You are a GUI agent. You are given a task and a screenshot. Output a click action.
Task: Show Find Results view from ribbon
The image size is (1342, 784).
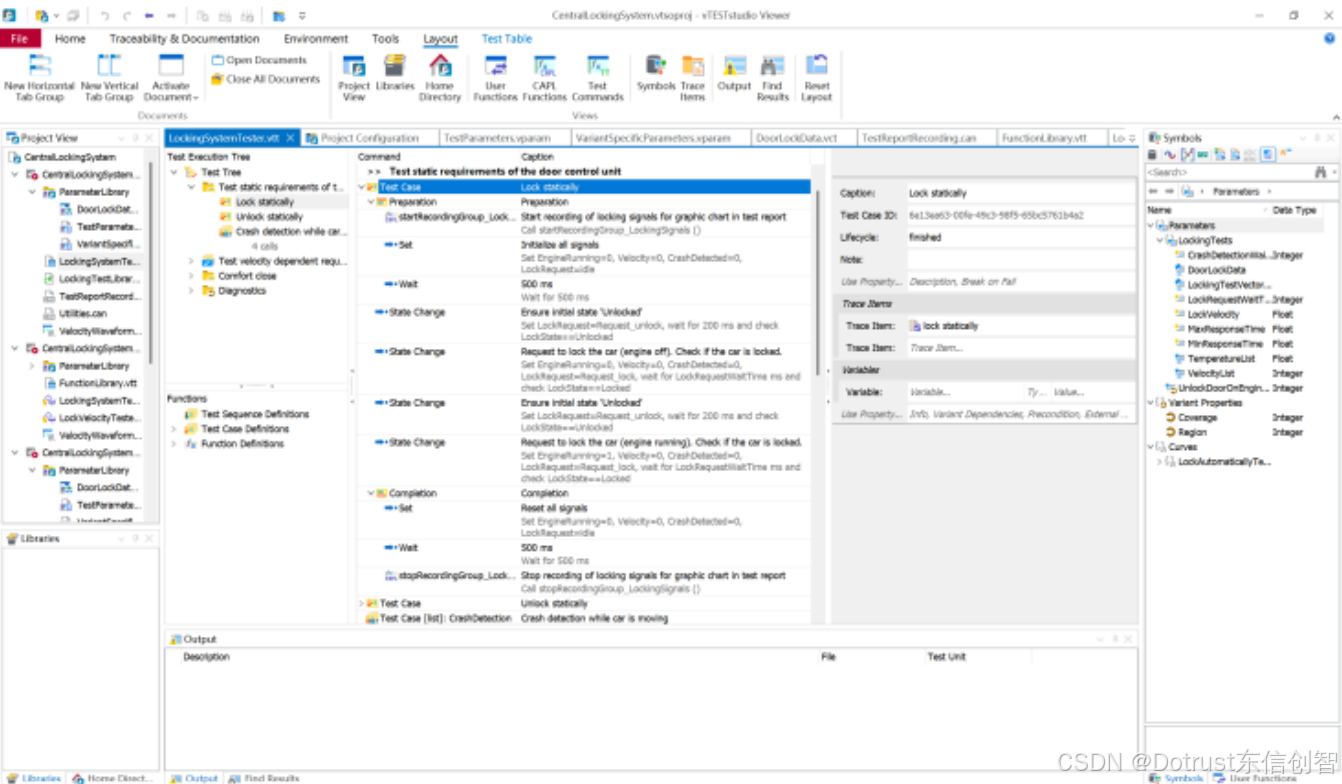[772, 77]
